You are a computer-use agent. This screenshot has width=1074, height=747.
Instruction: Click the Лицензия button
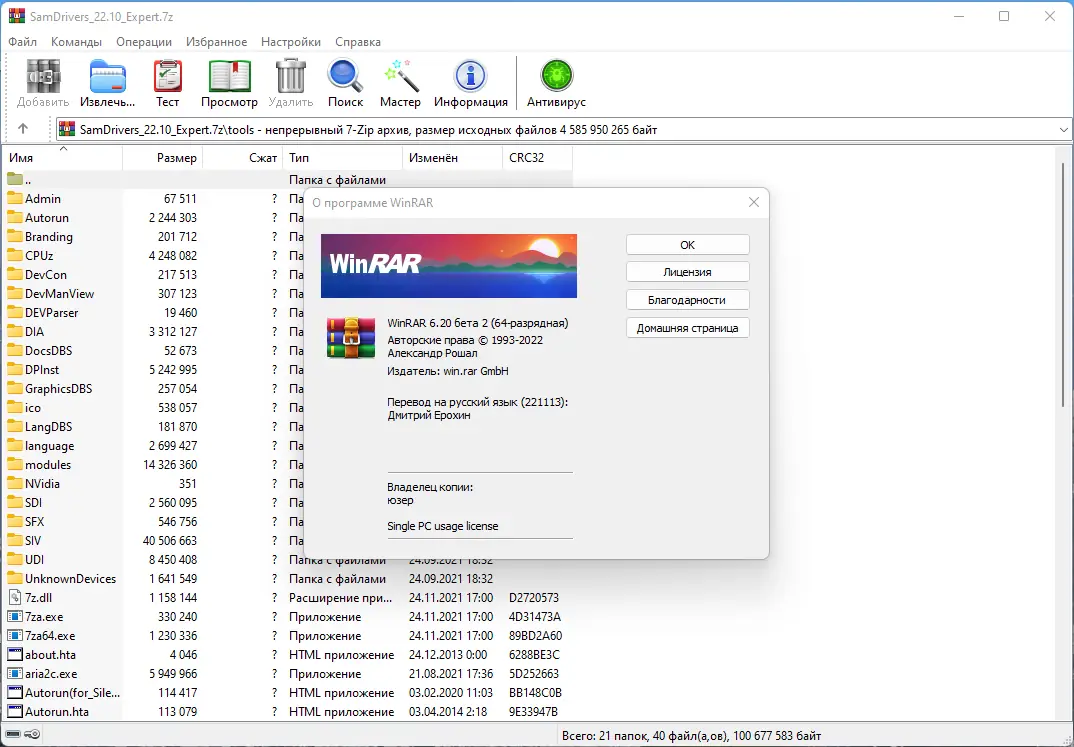[688, 272]
